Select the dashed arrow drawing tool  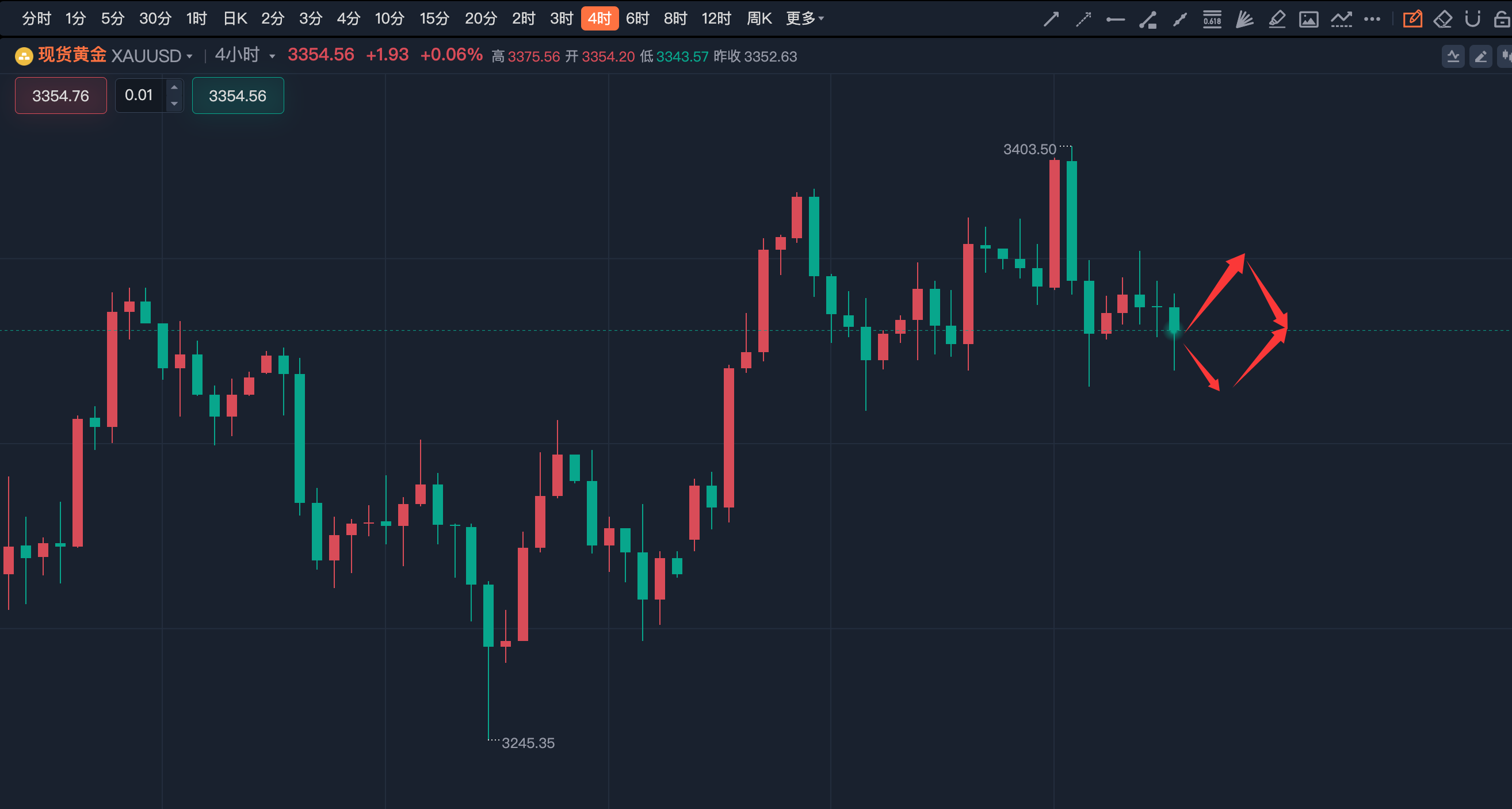(1083, 20)
